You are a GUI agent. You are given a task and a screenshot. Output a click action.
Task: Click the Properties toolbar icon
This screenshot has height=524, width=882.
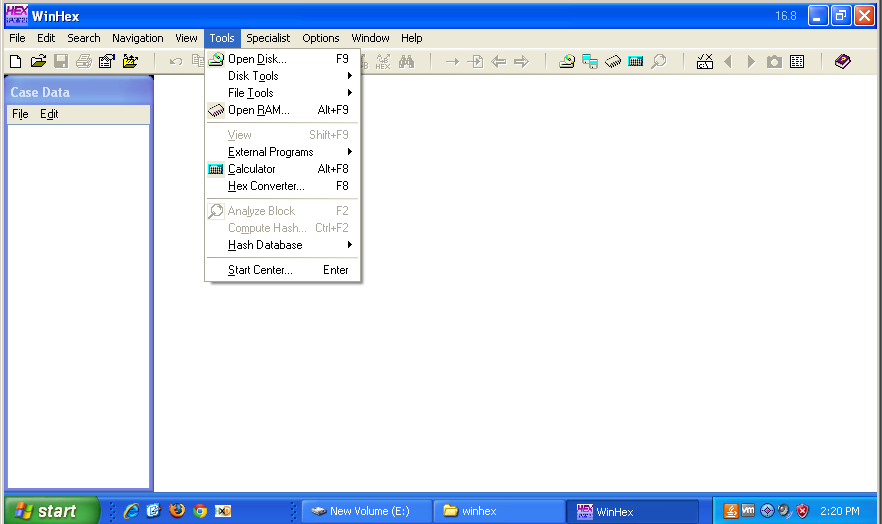(107, 61)
